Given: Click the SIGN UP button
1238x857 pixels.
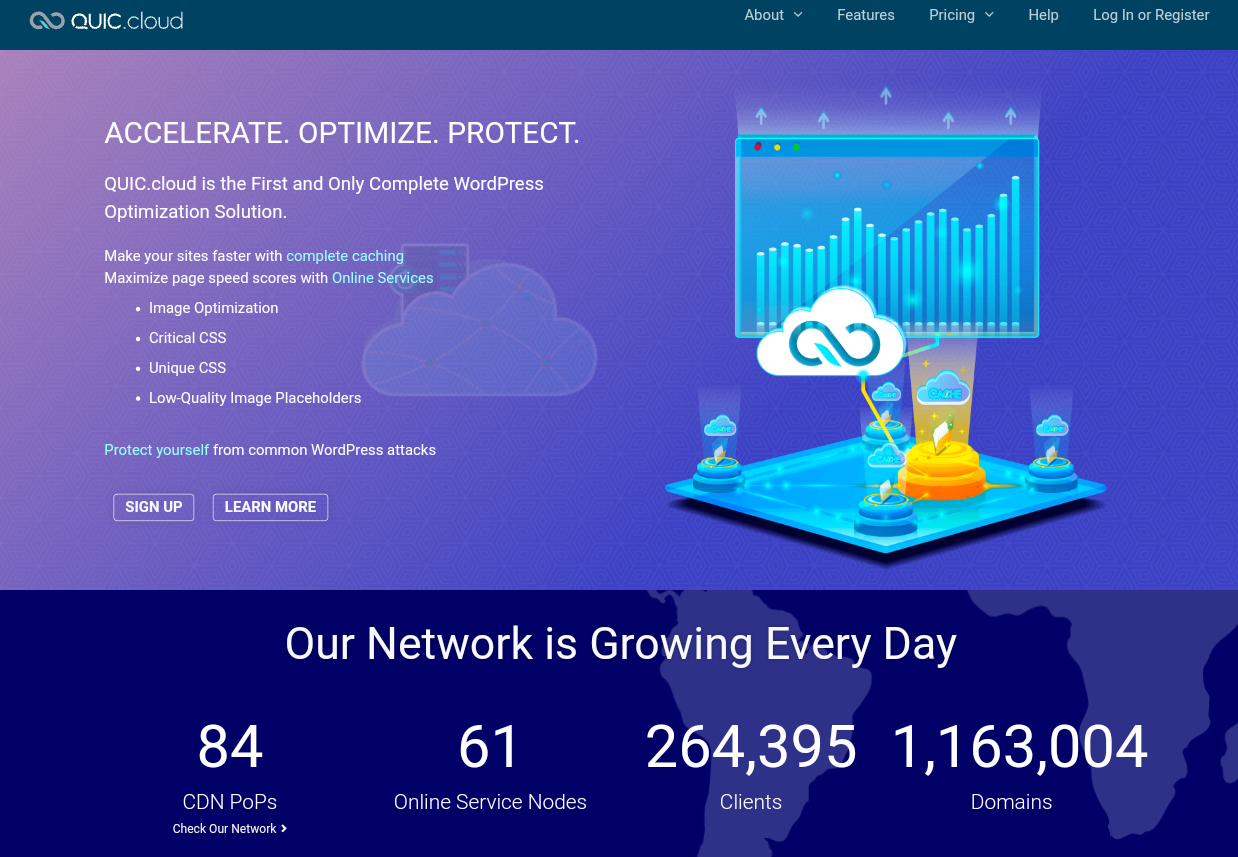Looking at the screenshot, I should click(154, 507).
